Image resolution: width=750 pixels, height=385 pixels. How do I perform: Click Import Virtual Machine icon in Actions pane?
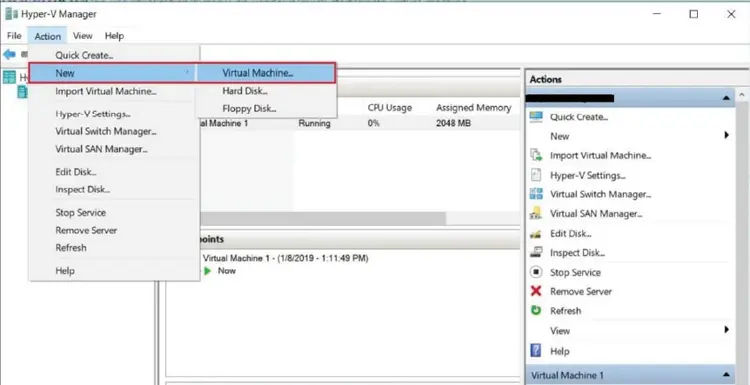pos(536,155)
